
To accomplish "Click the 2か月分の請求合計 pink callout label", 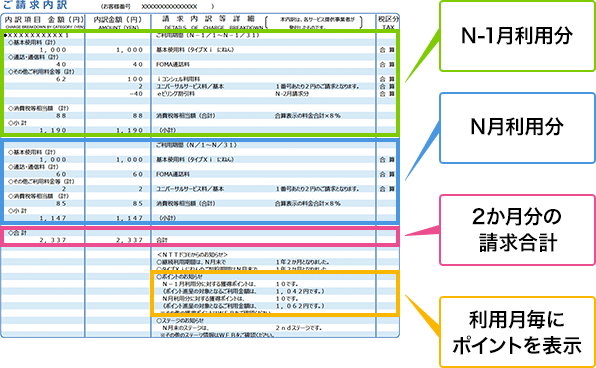I will pyautogui.click(x=517, y=230).
